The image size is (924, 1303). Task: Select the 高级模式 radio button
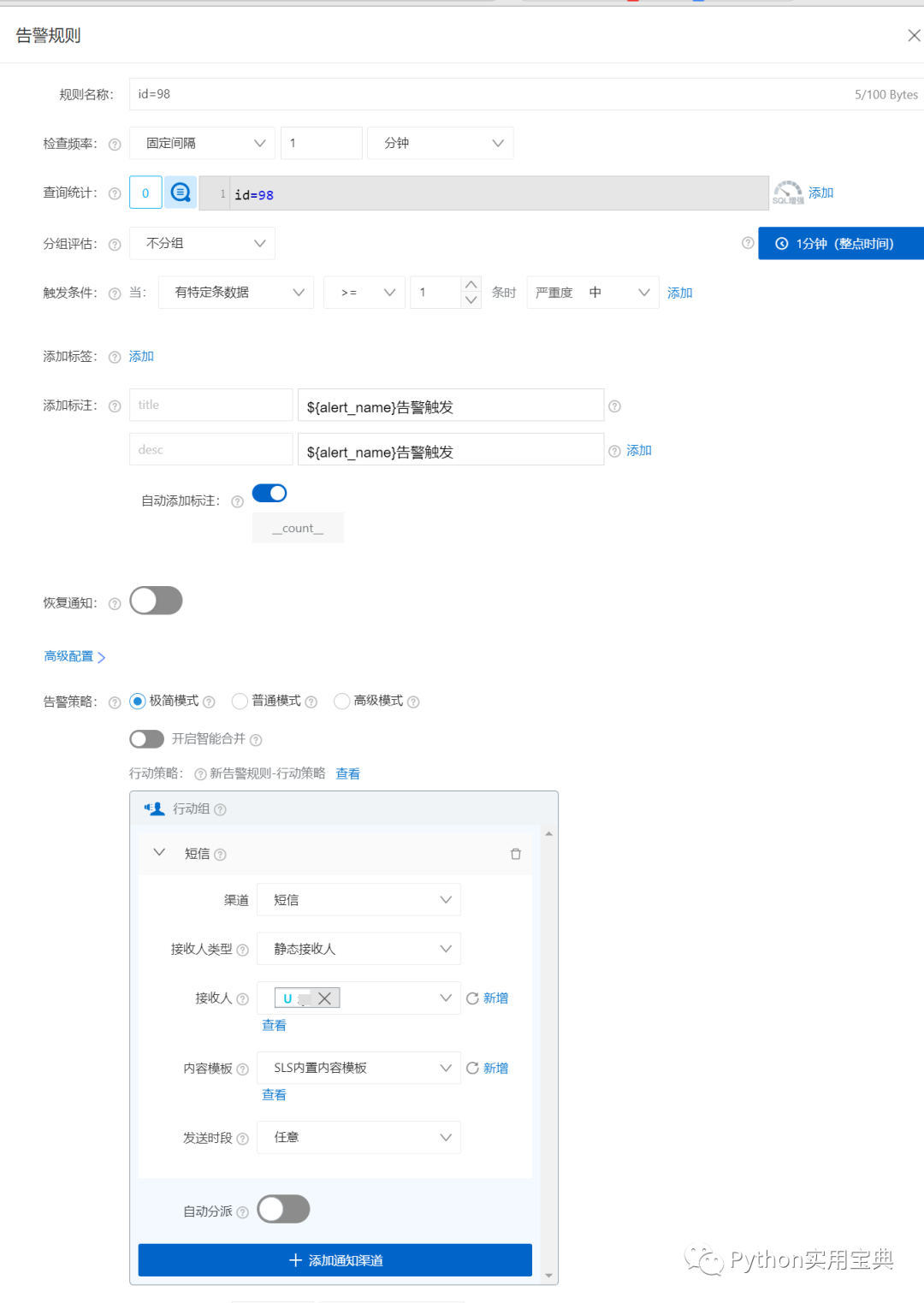coord(341,702)
